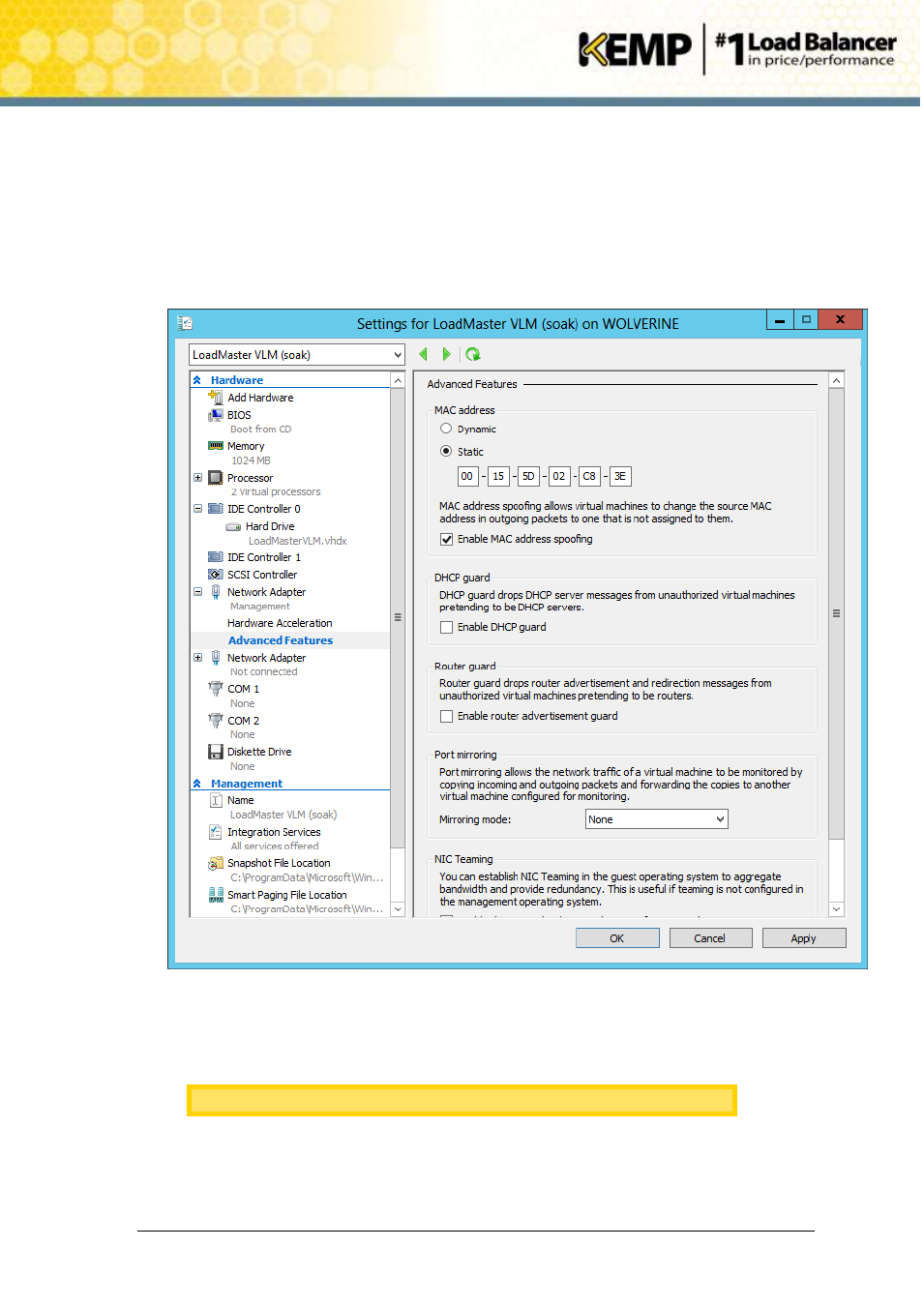Click the IDE Controller 0 icon

[216, 509]
